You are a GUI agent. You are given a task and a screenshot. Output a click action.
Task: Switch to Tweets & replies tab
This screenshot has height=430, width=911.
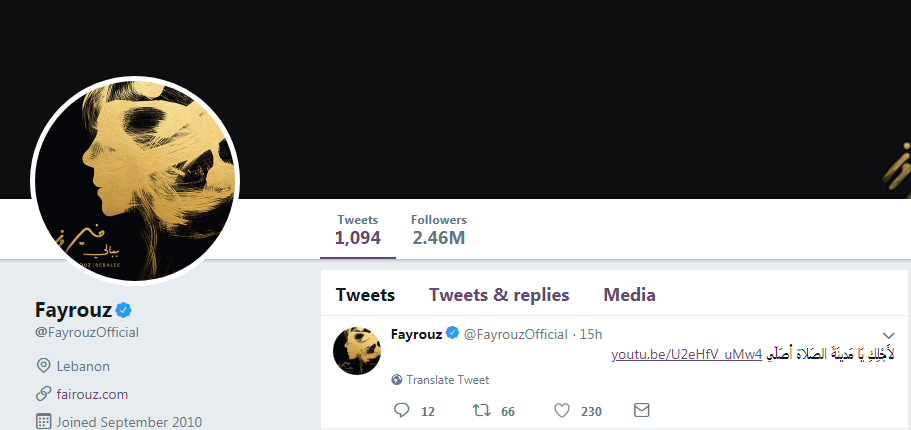499,295
